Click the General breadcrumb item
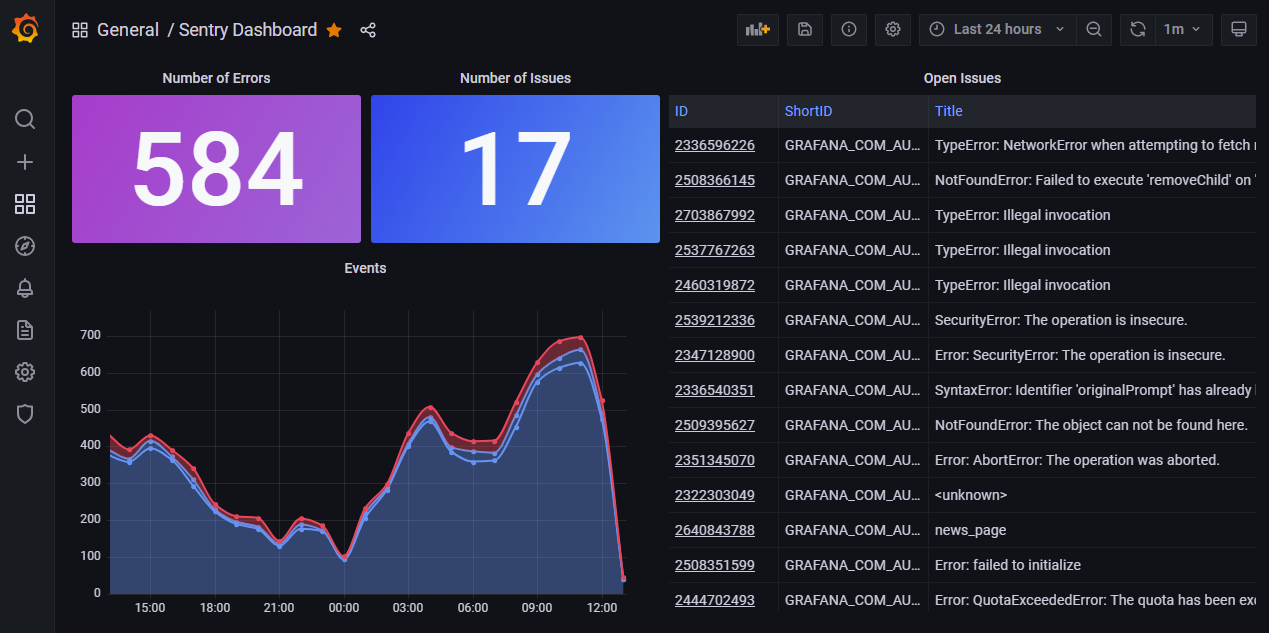 click(x=128, y=30)
